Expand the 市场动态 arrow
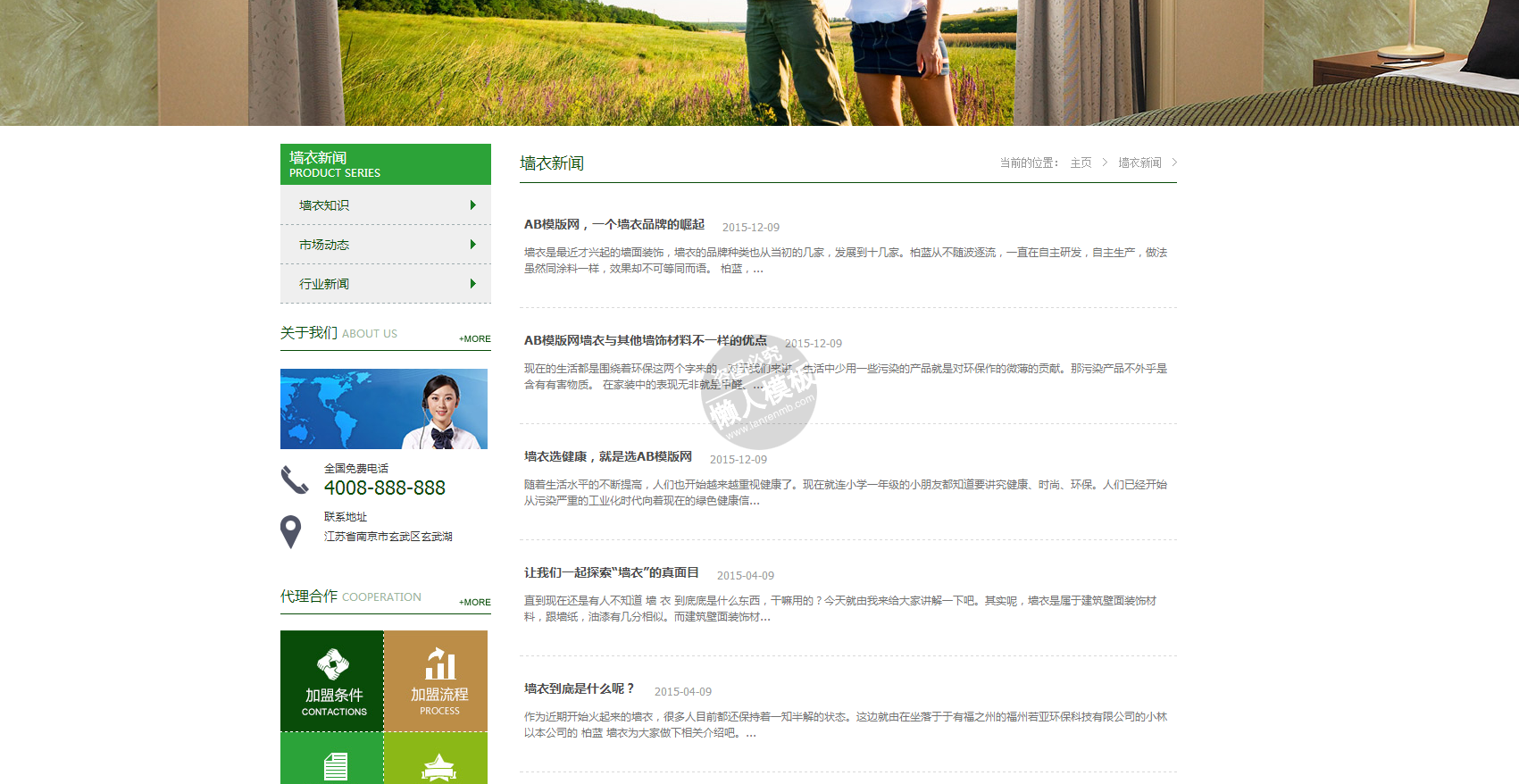The width and height of the screenshot is (1519, 784). point(472,245)
